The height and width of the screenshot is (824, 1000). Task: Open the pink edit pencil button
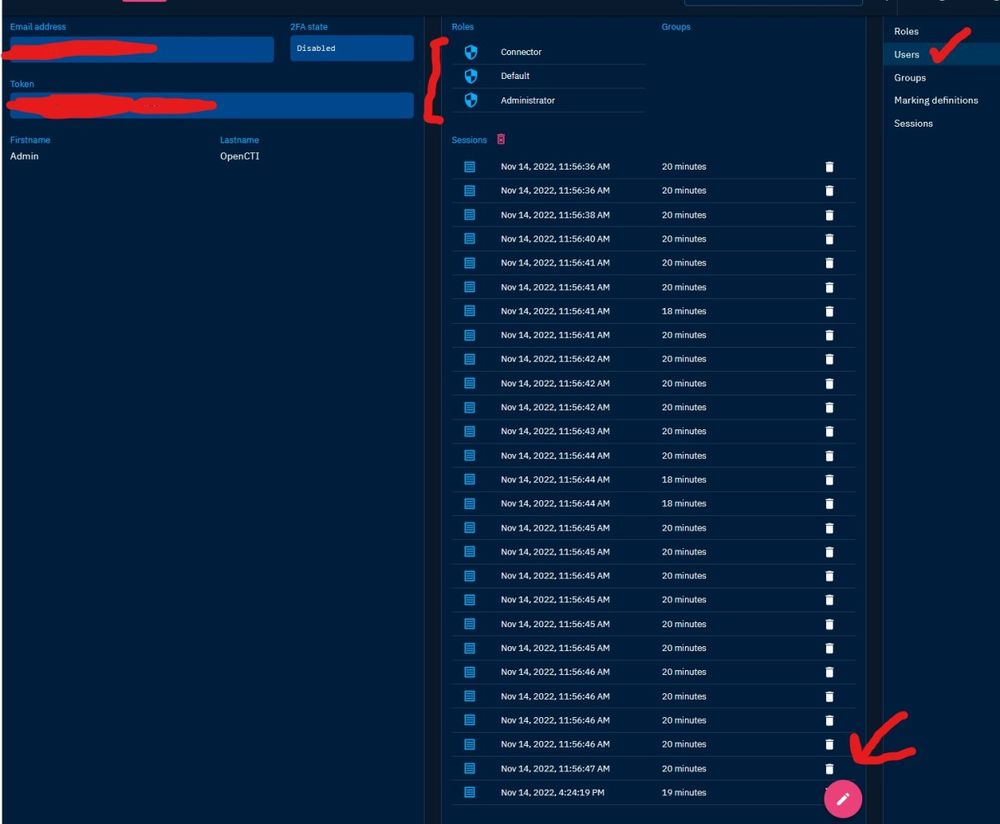[x=843, y=799]
